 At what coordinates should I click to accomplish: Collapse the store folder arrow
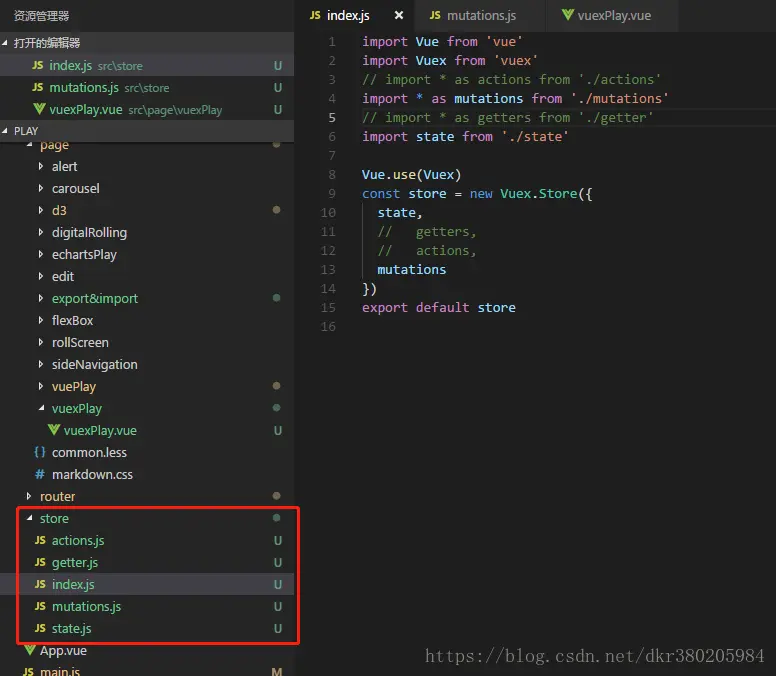pos(29,518)
